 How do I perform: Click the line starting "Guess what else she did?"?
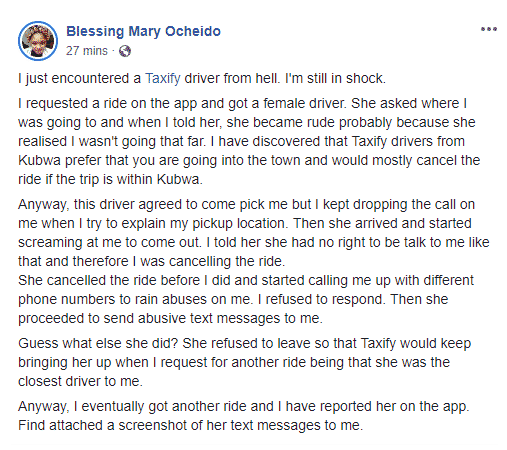pos(244,343)
